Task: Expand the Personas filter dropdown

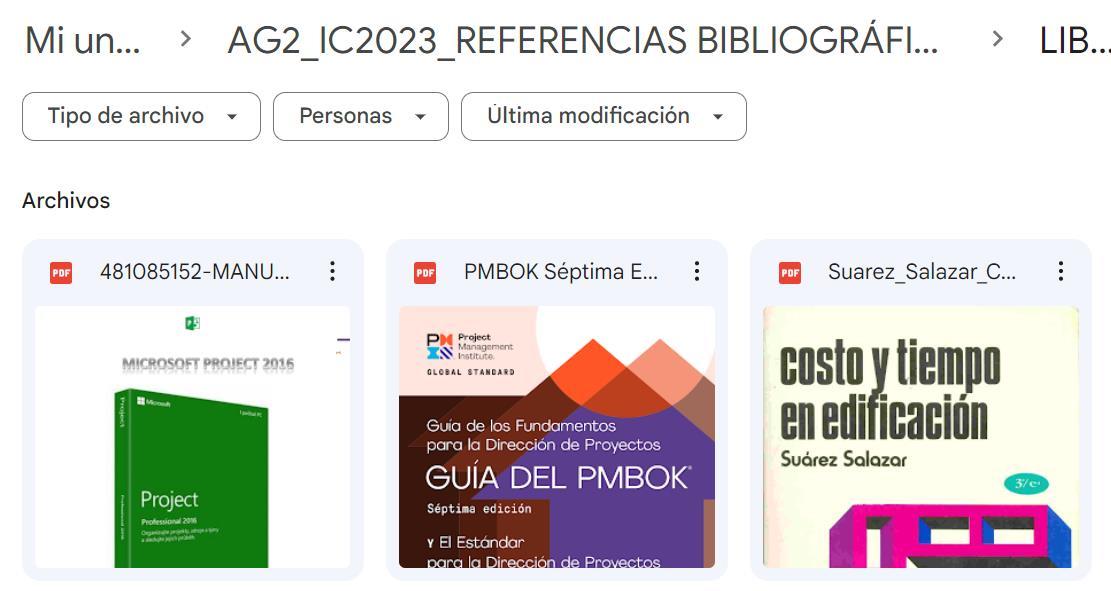Action: tap(361, 116)
